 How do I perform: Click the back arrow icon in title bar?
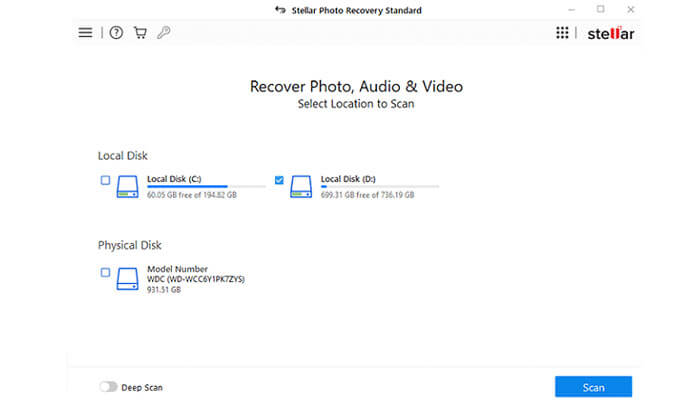(x=280, y=10)
